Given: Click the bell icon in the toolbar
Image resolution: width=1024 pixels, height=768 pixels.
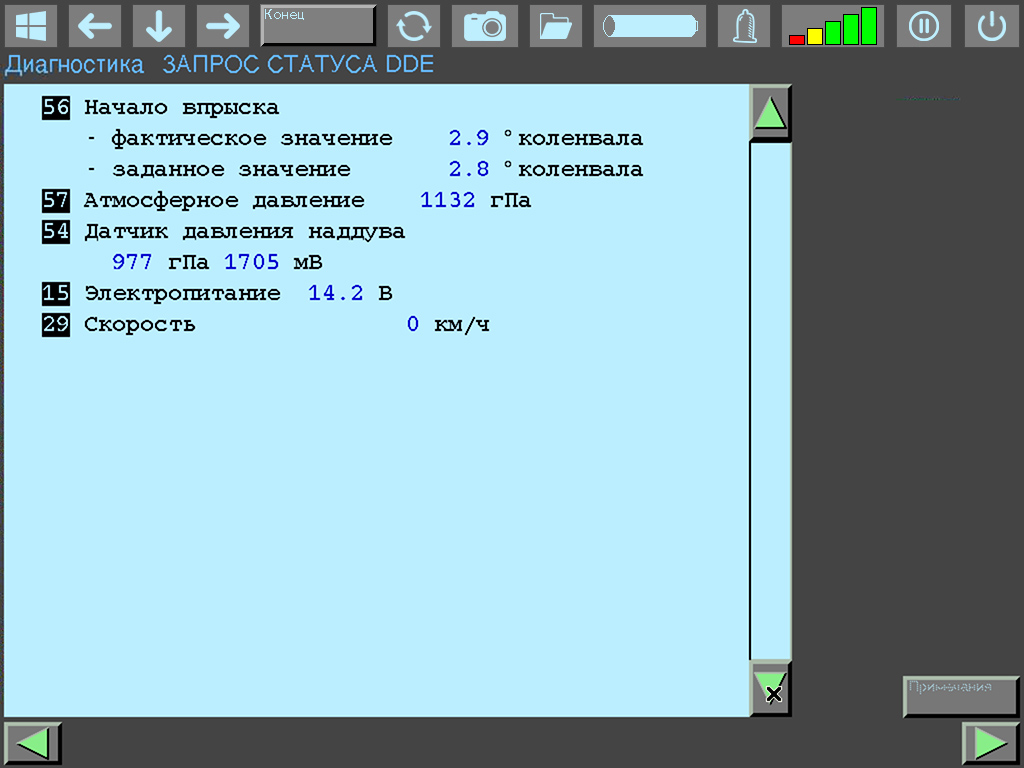Looking at the screenshot, I should (744, 26).
